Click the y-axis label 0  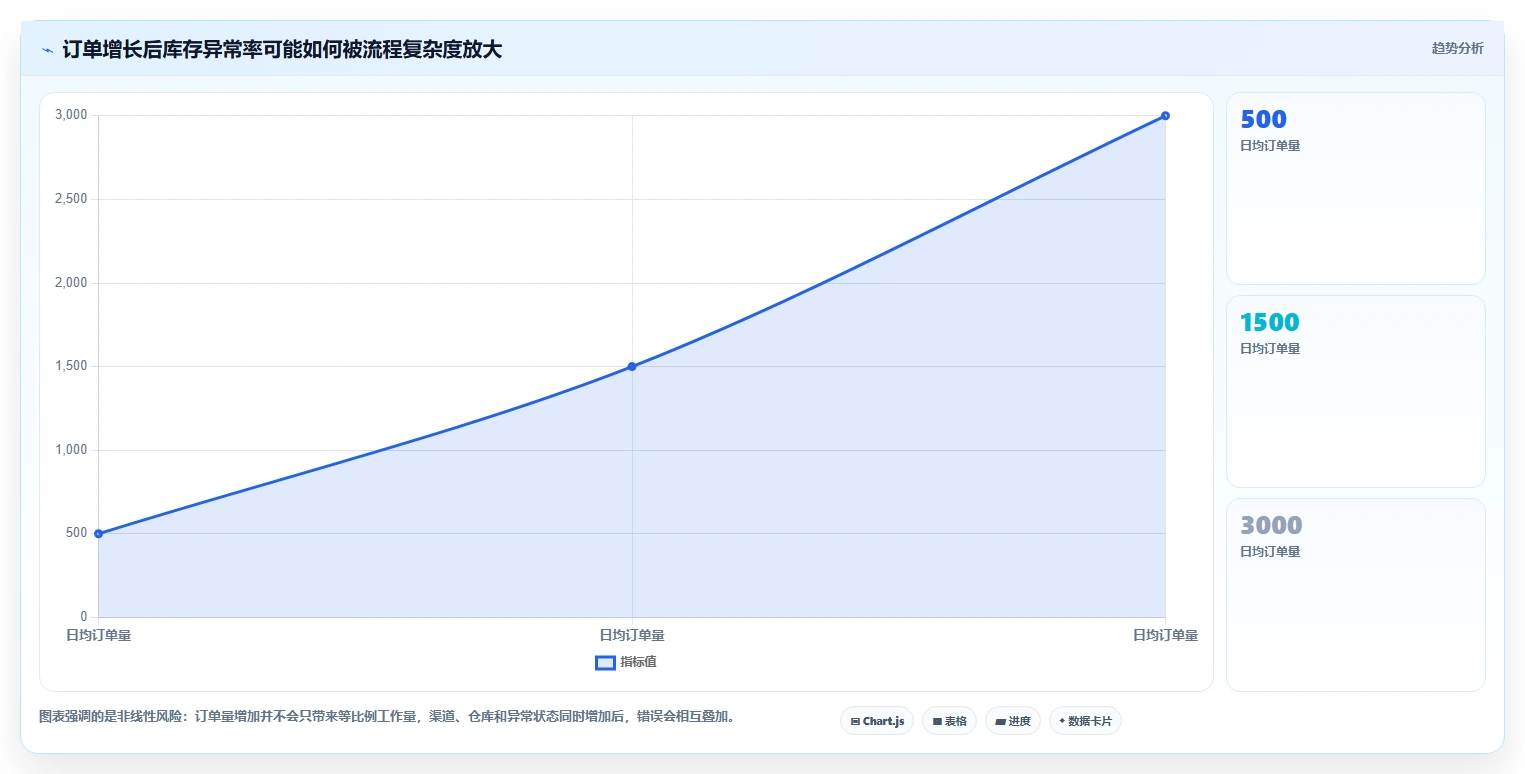[x=84, y=617]
